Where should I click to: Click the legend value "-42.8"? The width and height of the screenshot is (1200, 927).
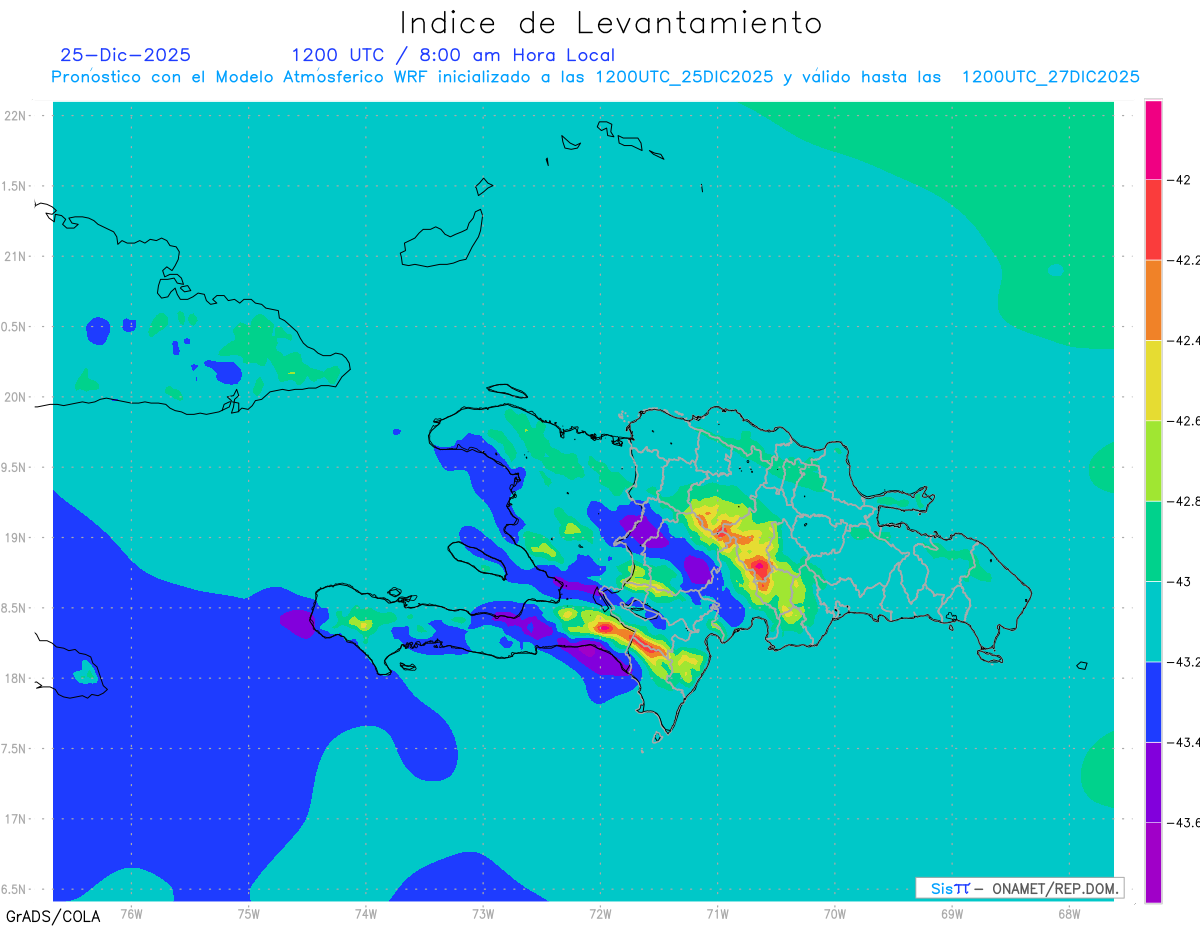tap(1185, 501)
